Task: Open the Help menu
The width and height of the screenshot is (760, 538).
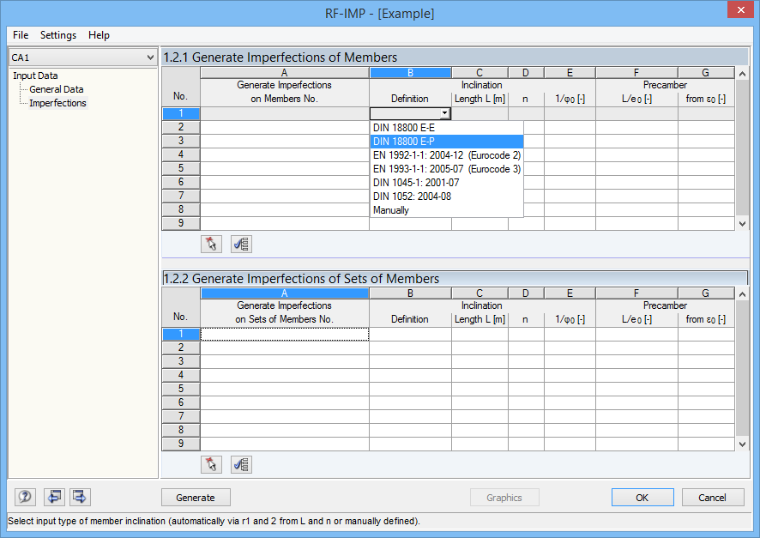Action: pos(99,35)
